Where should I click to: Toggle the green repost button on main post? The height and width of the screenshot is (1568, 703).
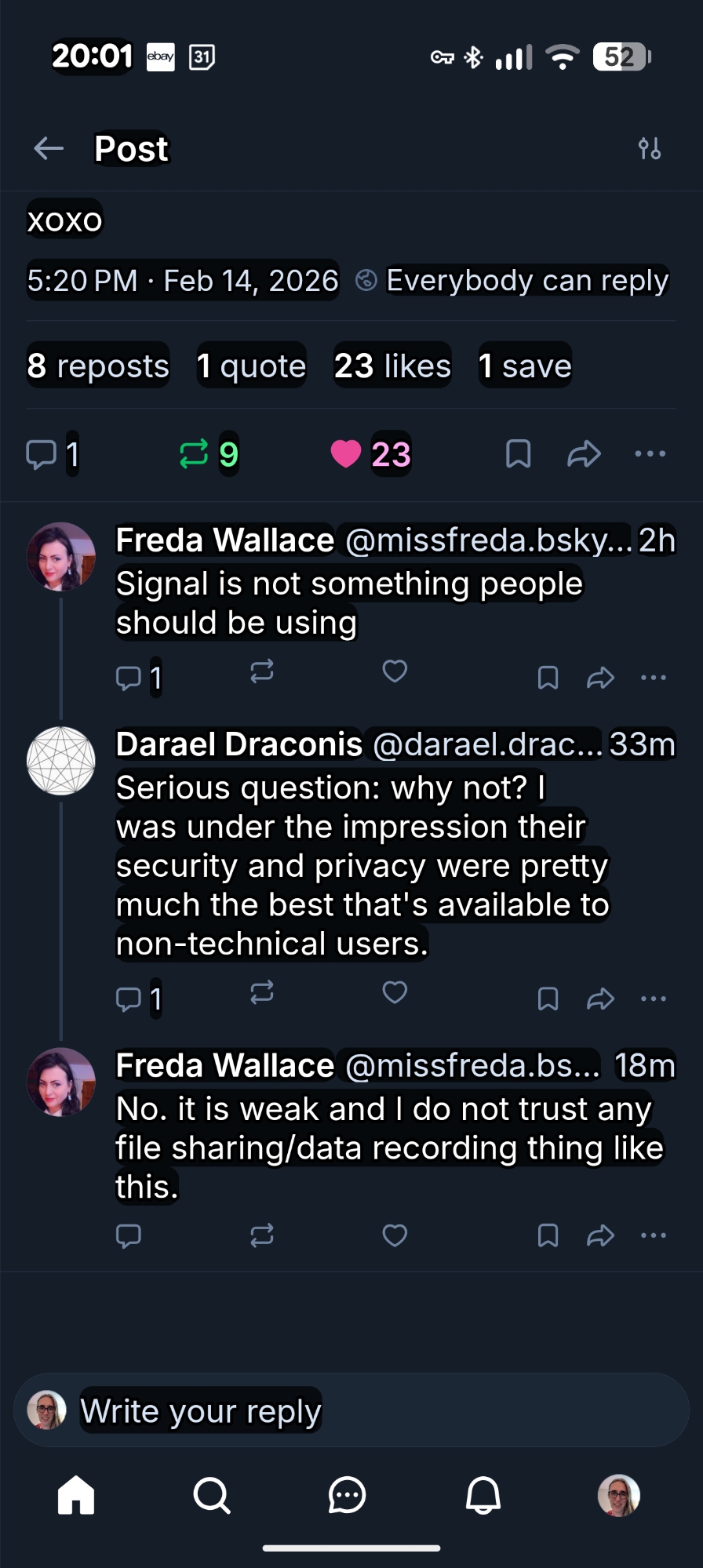(x=194, y=453)
